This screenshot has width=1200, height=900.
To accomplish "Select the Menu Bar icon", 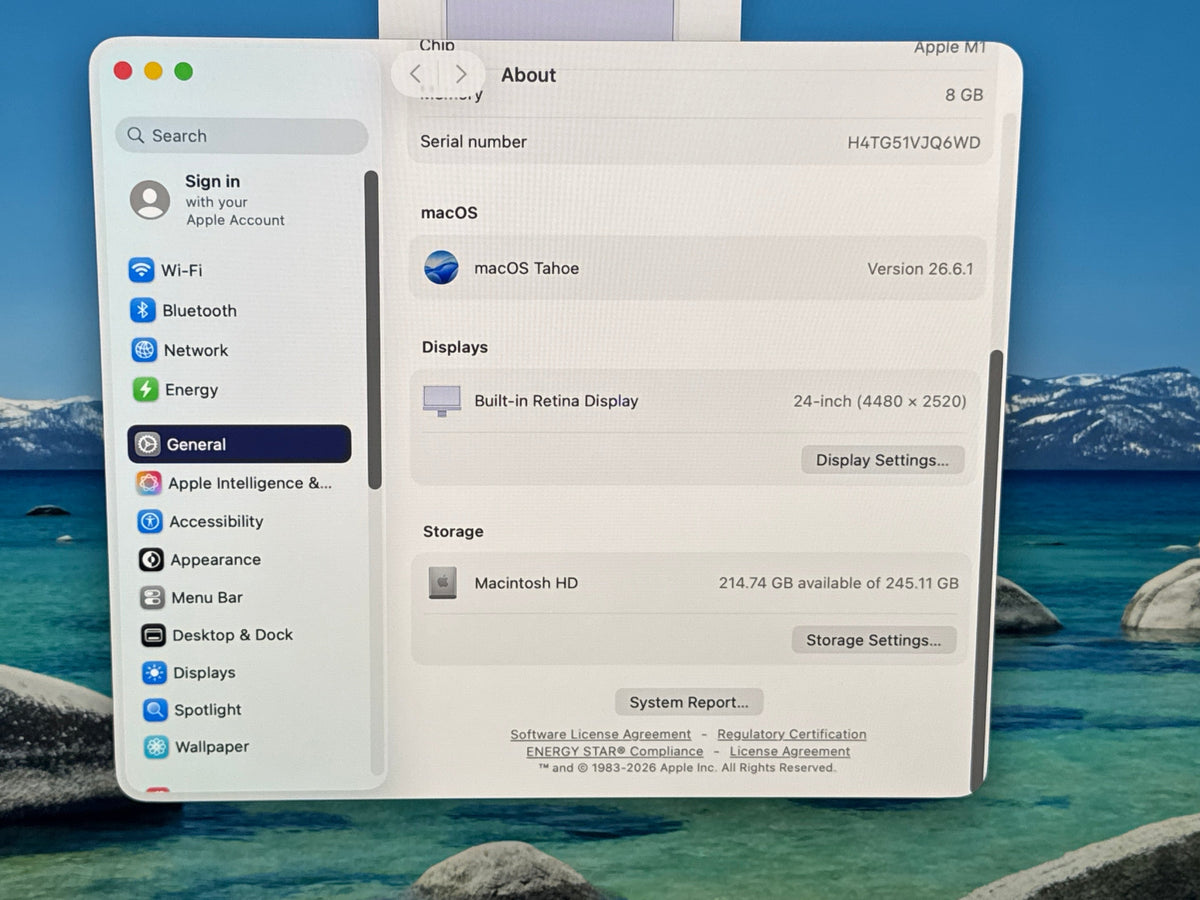I will (152, 598).
